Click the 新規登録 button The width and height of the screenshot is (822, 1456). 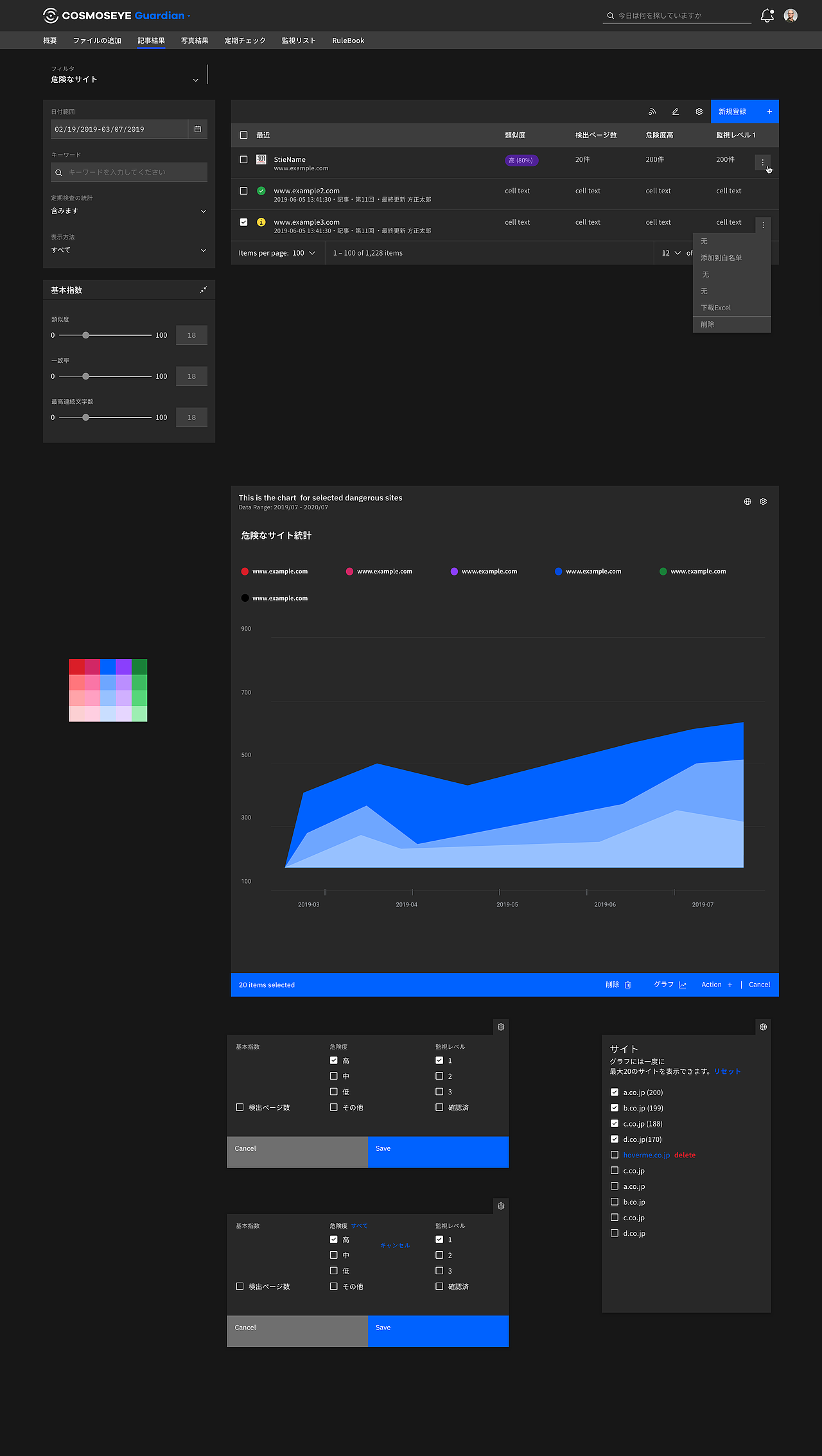pos(745,112)
